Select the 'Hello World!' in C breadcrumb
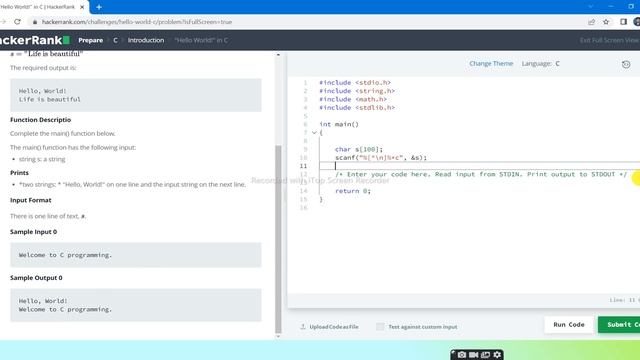 click(x=201, y=40)
